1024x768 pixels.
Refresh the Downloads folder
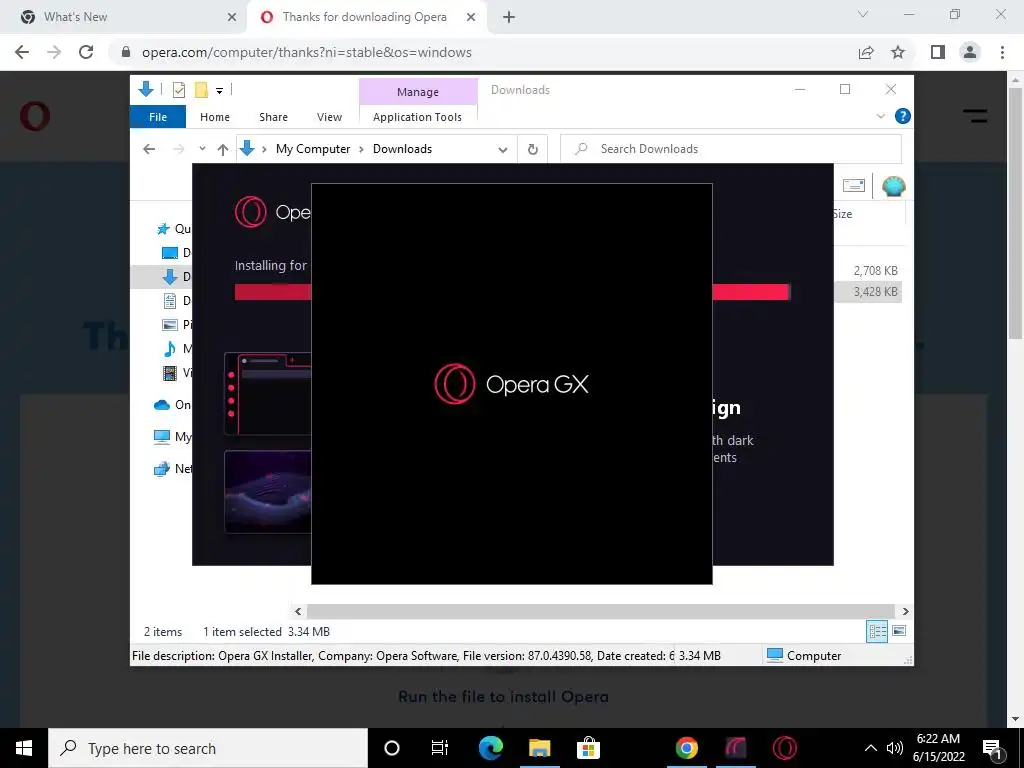[533, 150]
